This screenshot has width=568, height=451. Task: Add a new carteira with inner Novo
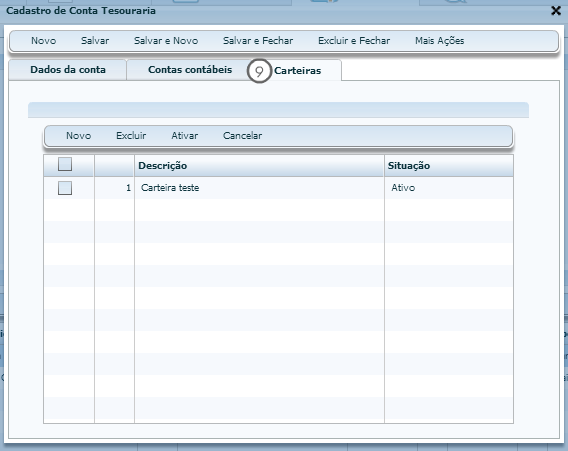(x=78, y=135)
